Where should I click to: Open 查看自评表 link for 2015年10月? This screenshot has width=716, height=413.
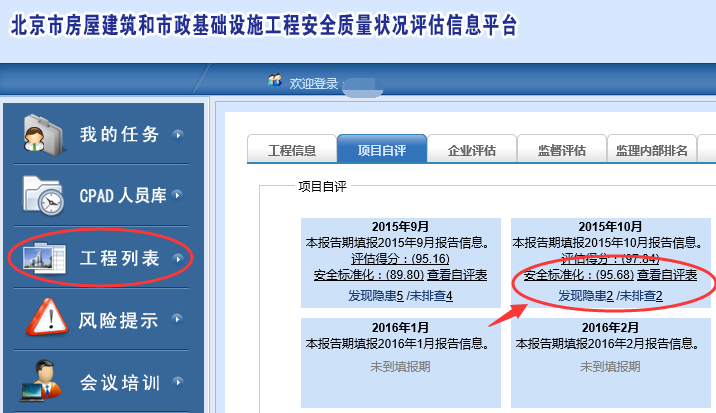(x=667, y=275)
